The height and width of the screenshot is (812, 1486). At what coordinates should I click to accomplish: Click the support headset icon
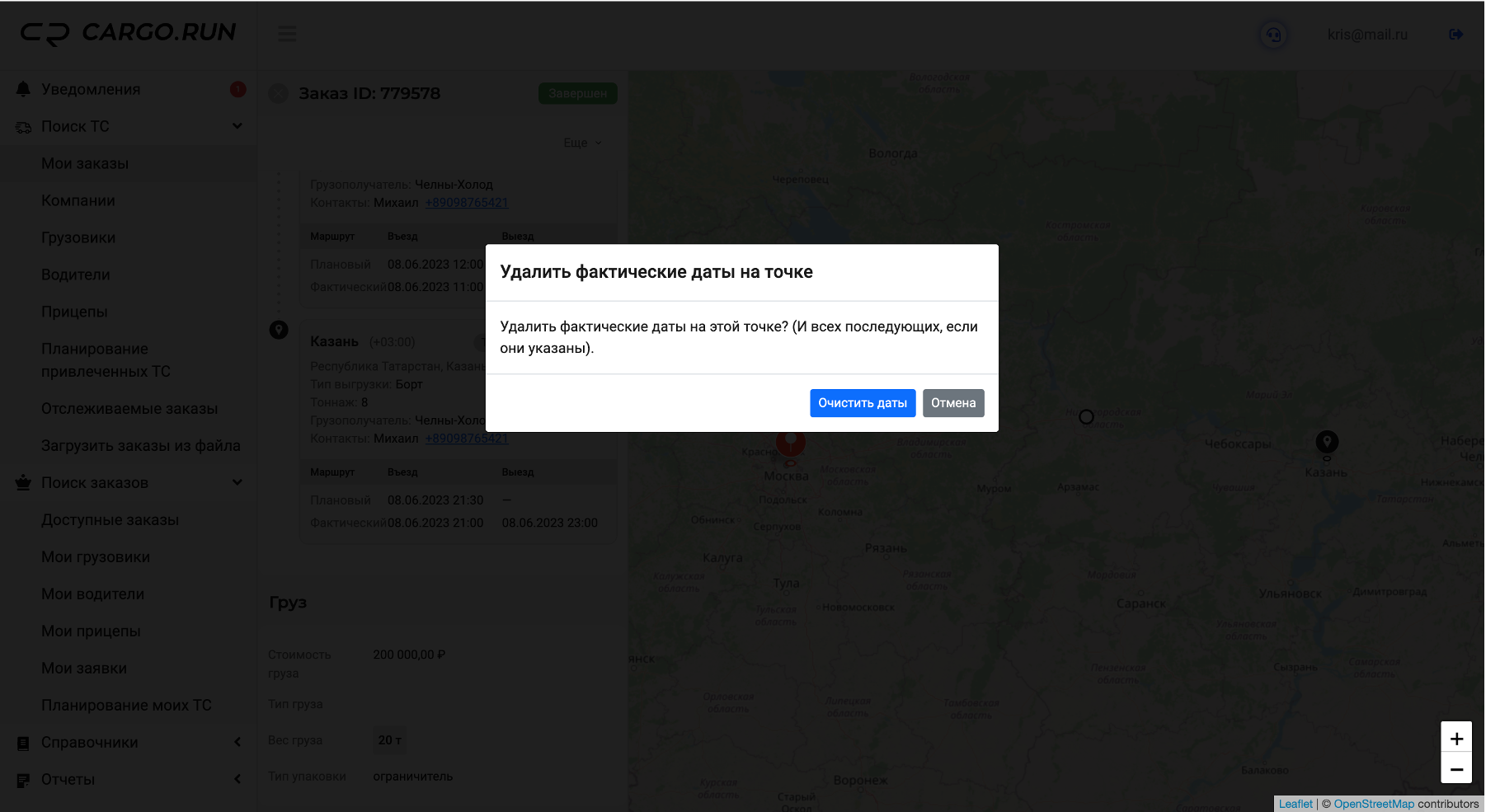(1273, 35)
